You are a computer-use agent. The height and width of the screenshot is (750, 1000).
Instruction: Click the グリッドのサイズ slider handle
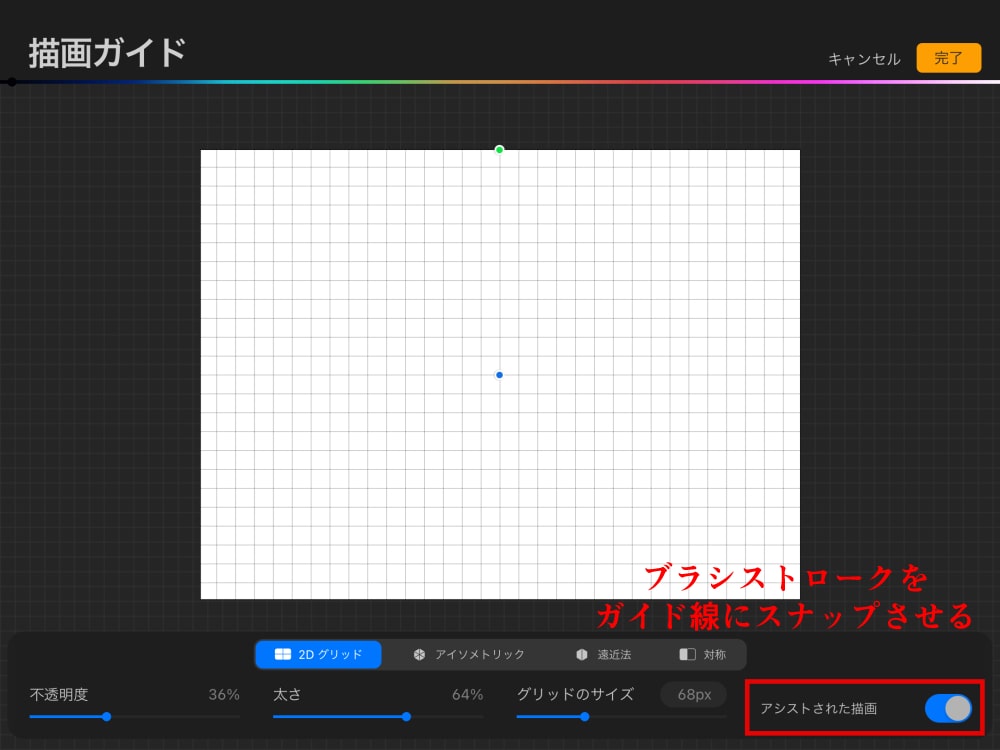(585, 717)
